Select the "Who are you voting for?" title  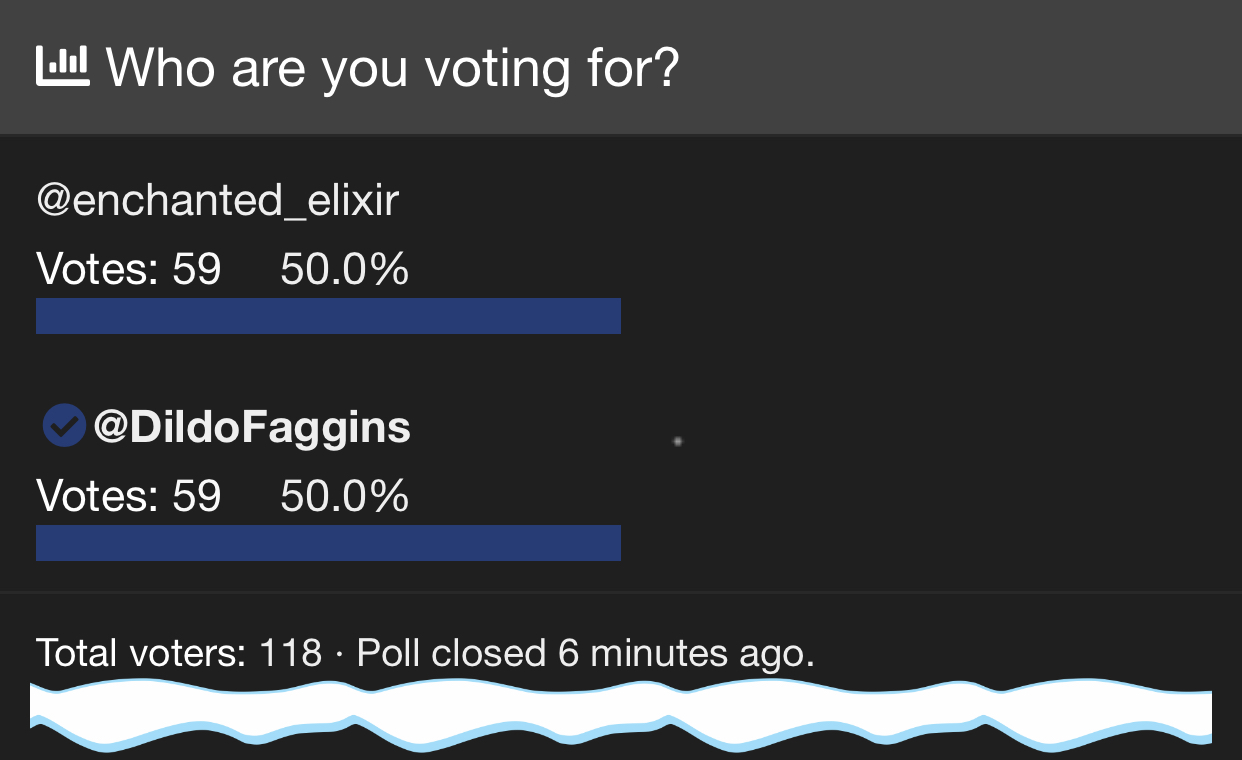click(x=393, y=68)
